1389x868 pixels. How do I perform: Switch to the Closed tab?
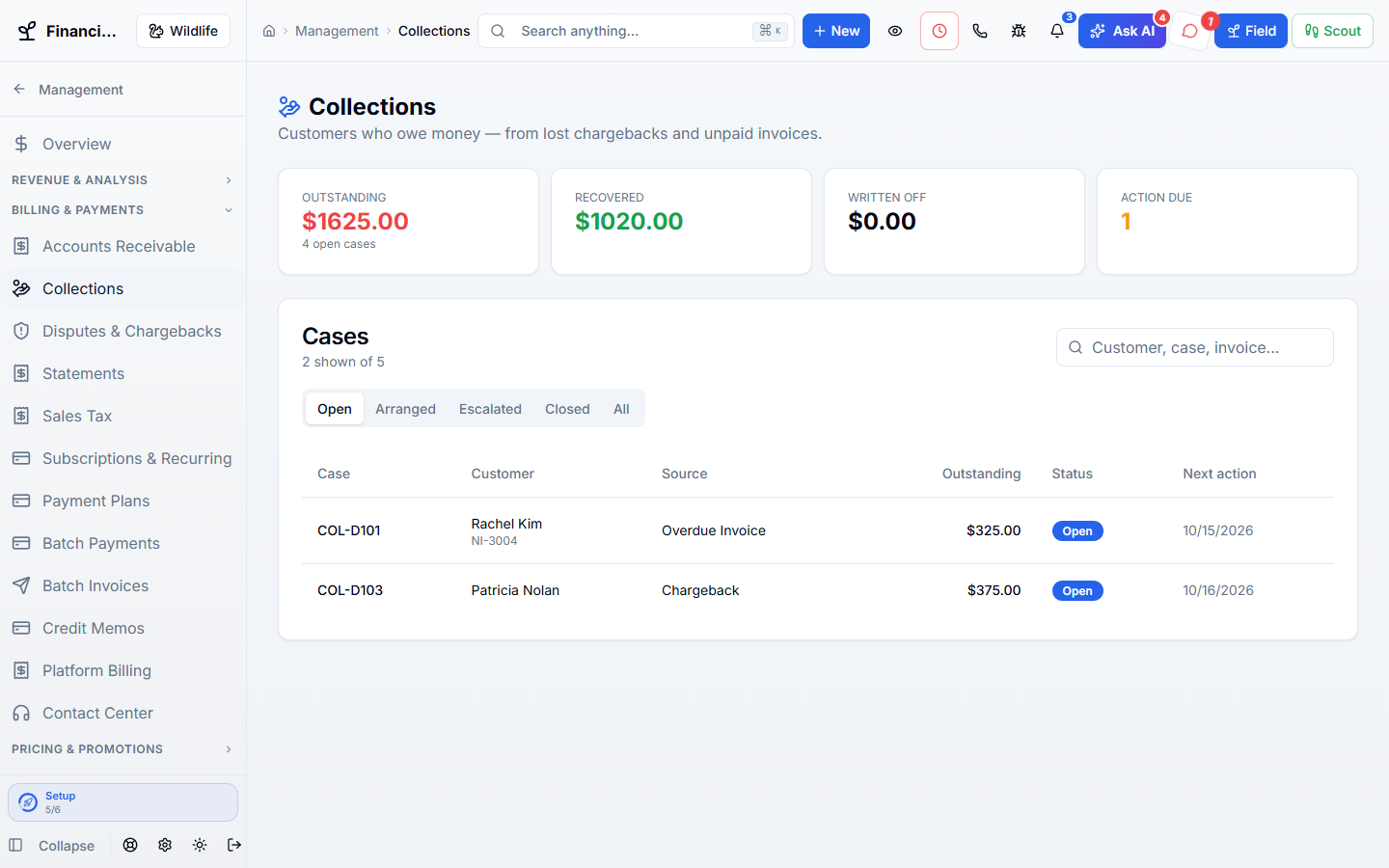pyautogui.click(x=567, y=409)
